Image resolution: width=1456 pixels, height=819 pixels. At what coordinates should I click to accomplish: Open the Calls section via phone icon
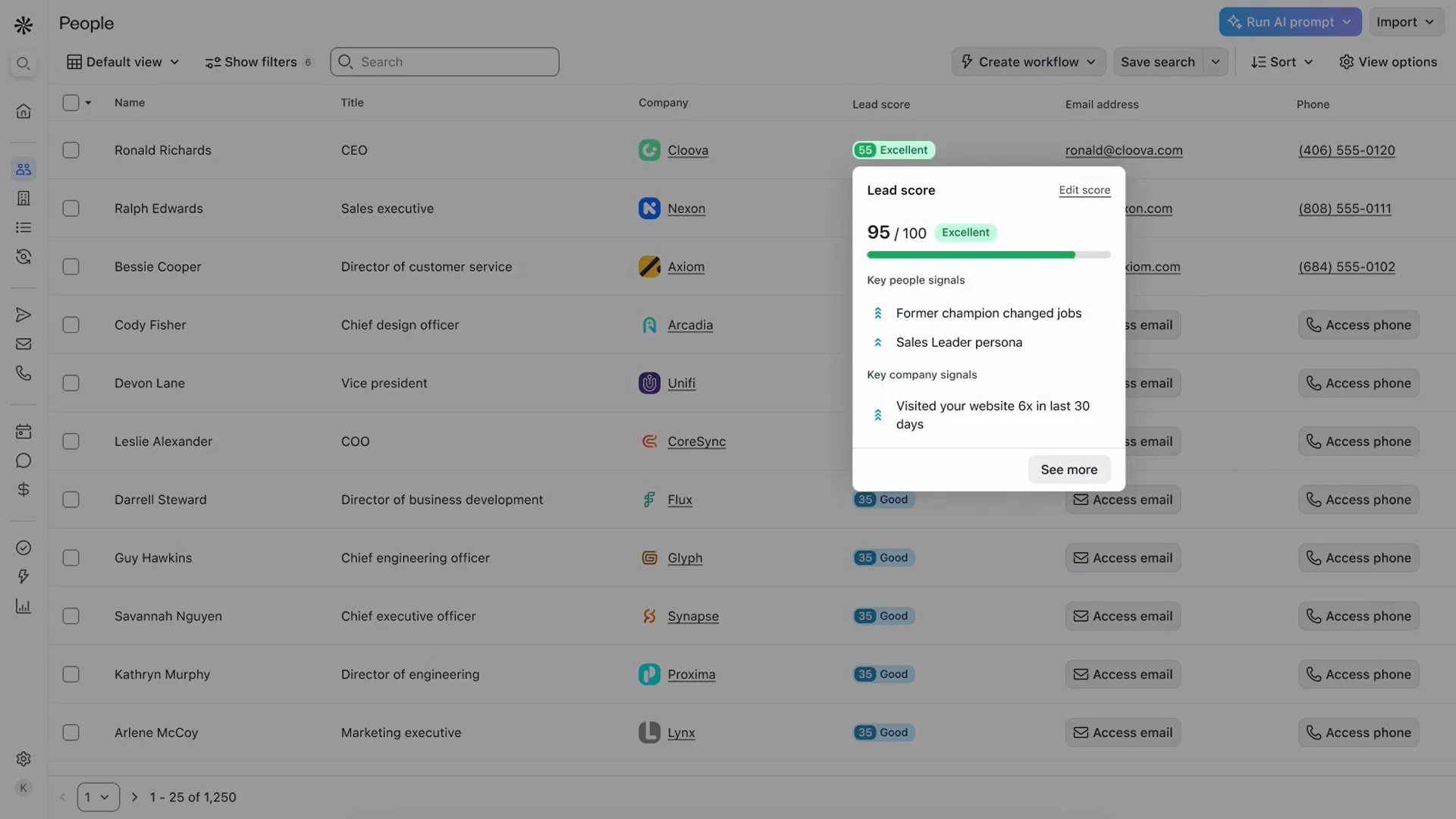24,372
